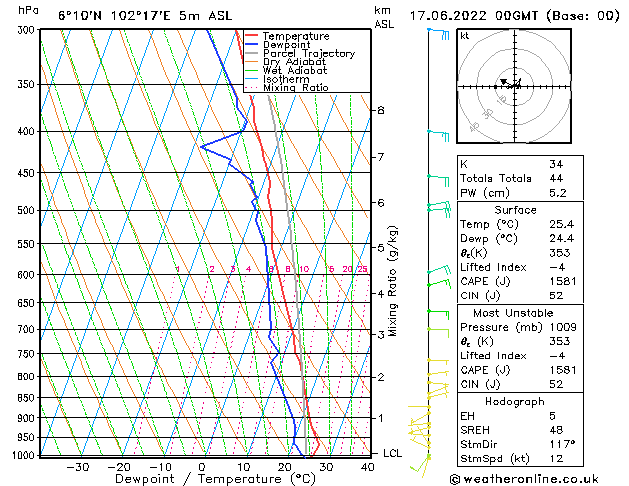Click the PW (cm) value 5.2
This screenshot has width=629, height=486.
click(x=558, y=193)
